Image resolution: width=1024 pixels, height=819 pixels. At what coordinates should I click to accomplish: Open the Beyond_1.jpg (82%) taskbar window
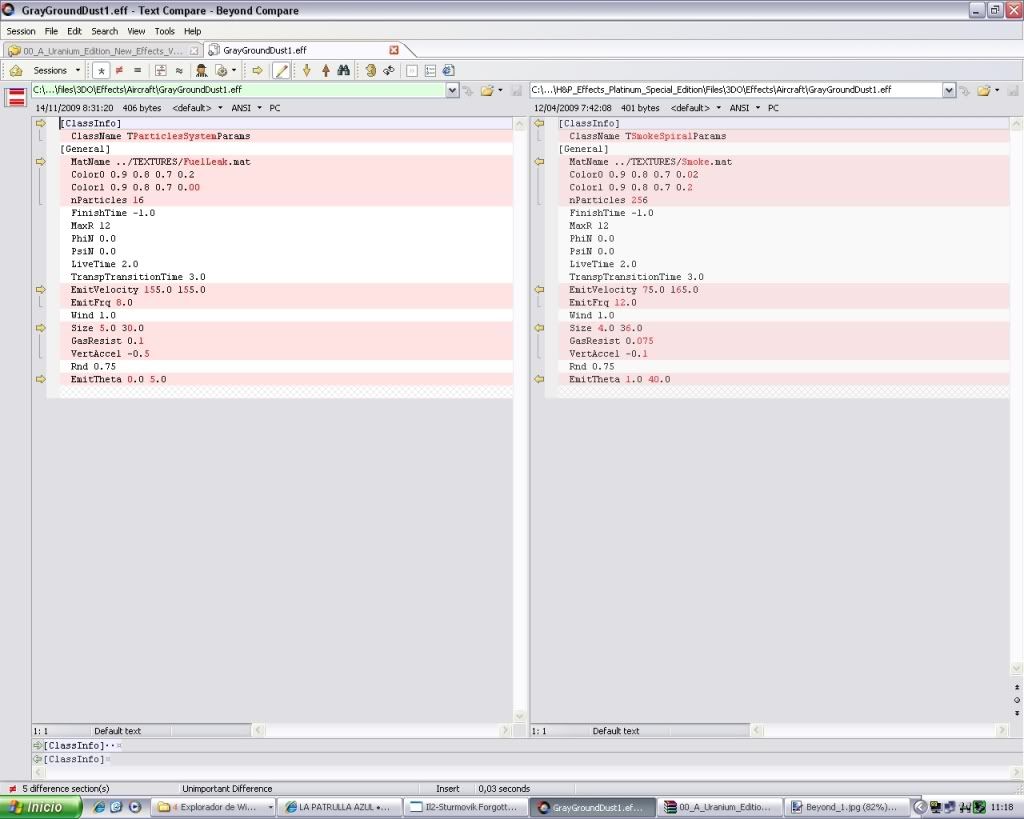[848, 807]
